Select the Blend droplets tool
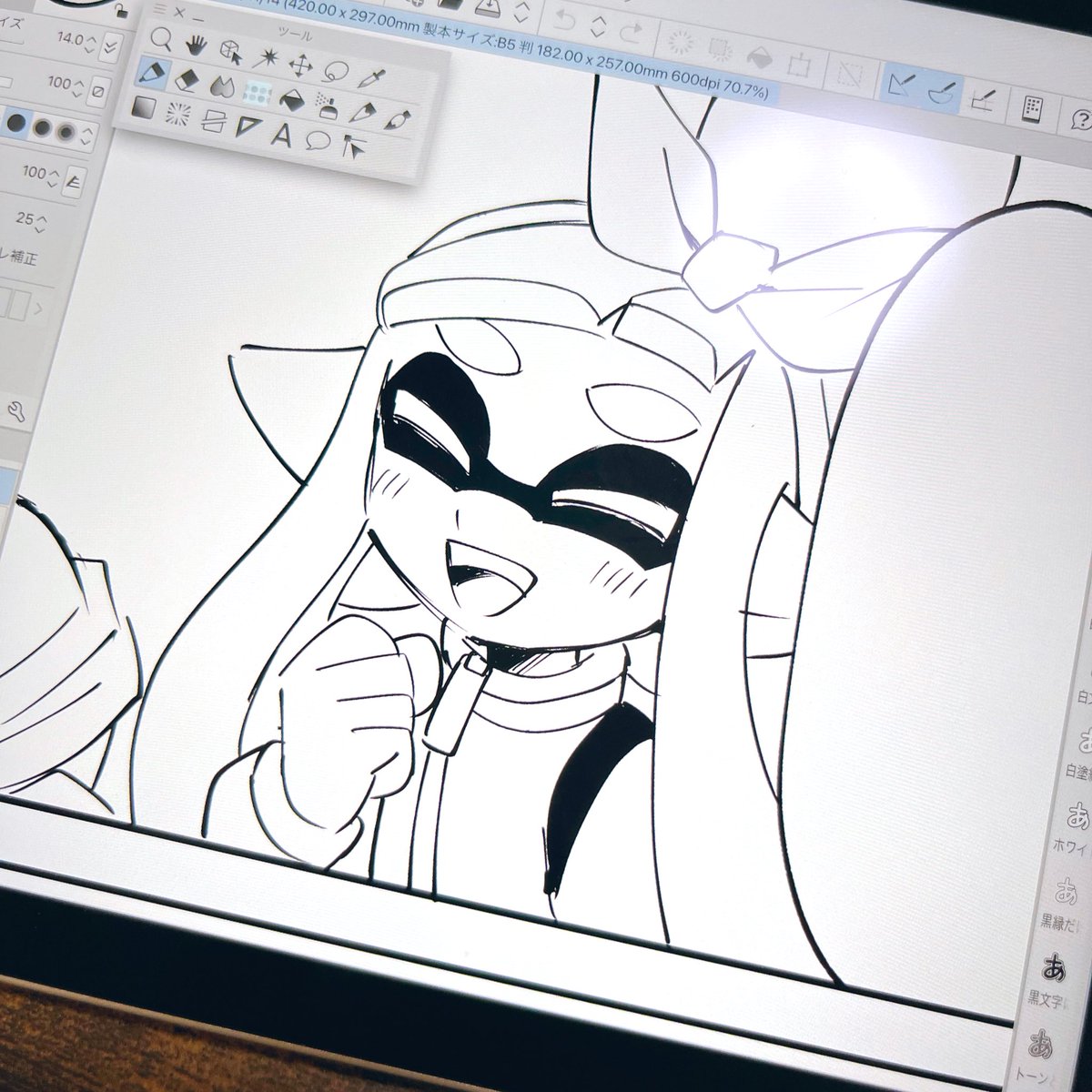 221,86
